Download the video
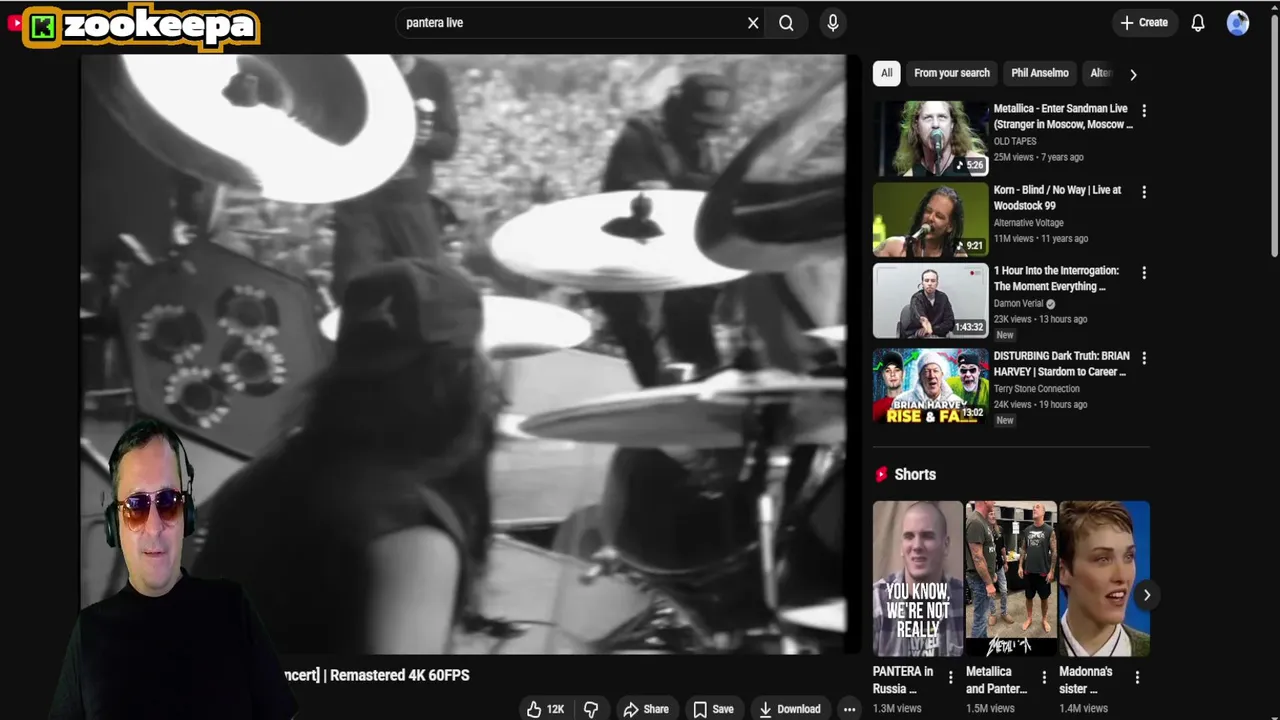The width and height of the screenshot is (1280, 720). click(x=790, y=709)
